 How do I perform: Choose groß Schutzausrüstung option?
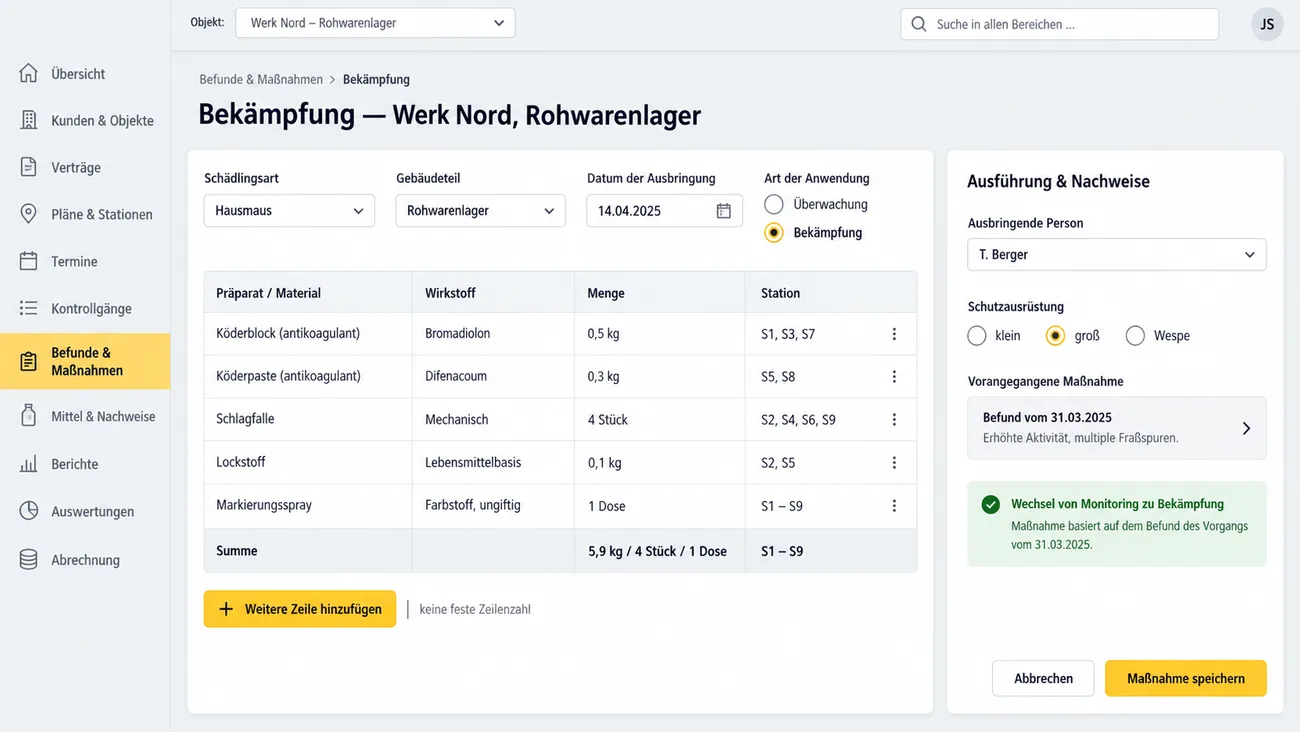[x=1055, y=336]
